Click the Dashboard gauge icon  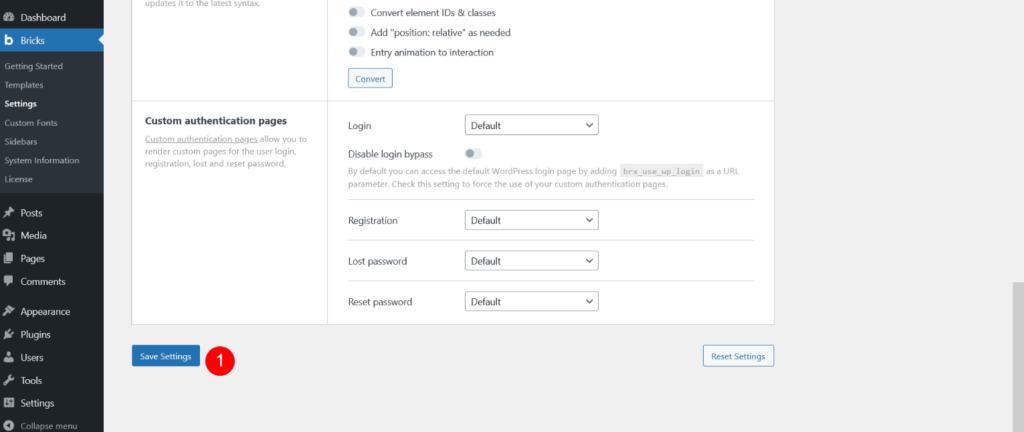(9, 18)
